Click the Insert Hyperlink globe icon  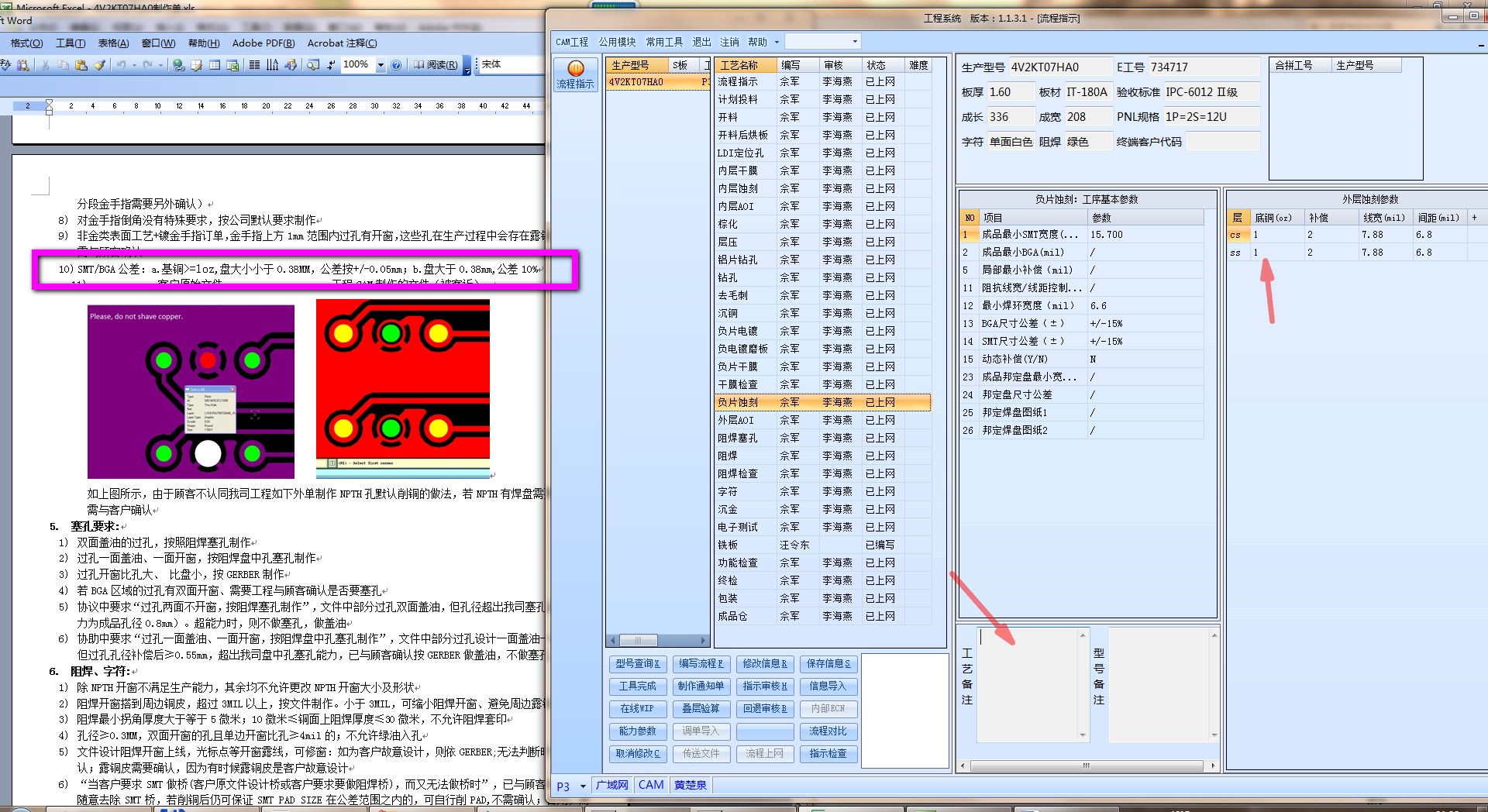(x=179, y=65)
